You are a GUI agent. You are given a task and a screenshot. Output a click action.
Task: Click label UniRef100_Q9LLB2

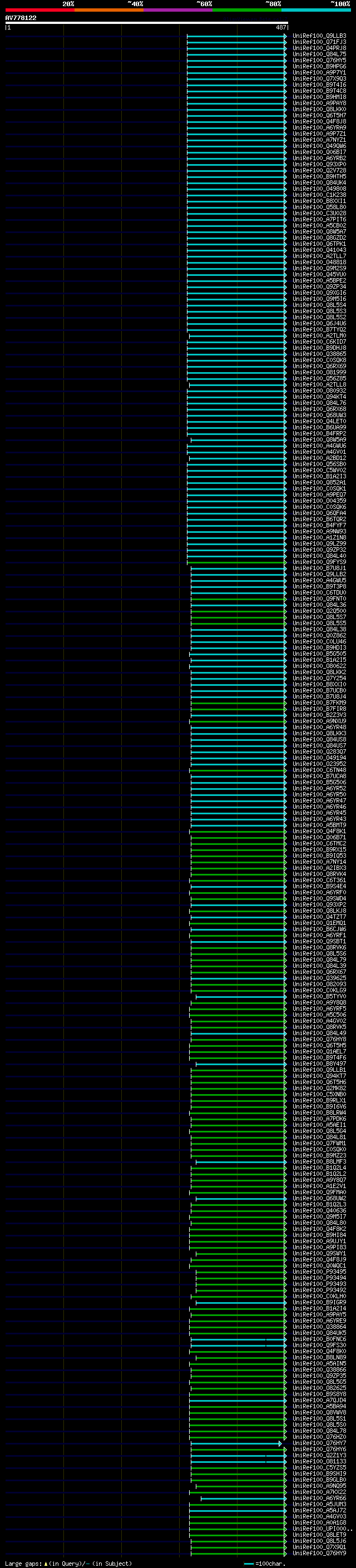coord(319,574)
